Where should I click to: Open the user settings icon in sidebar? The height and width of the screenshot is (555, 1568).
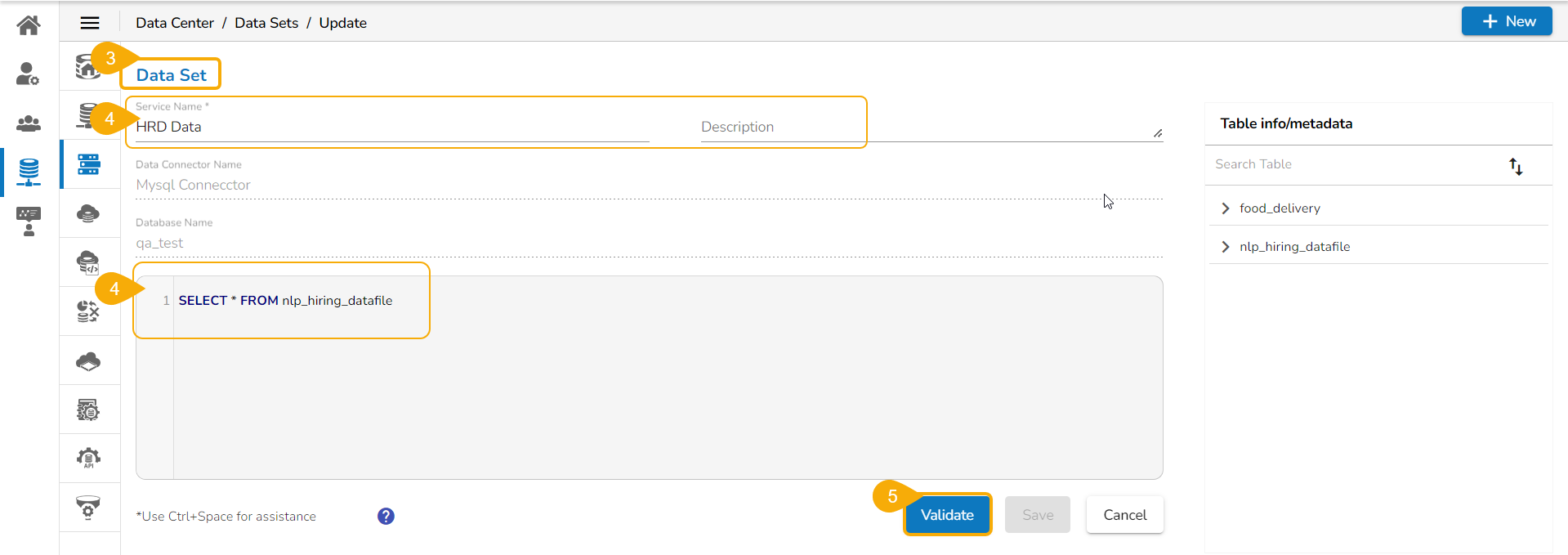point(29,74)
